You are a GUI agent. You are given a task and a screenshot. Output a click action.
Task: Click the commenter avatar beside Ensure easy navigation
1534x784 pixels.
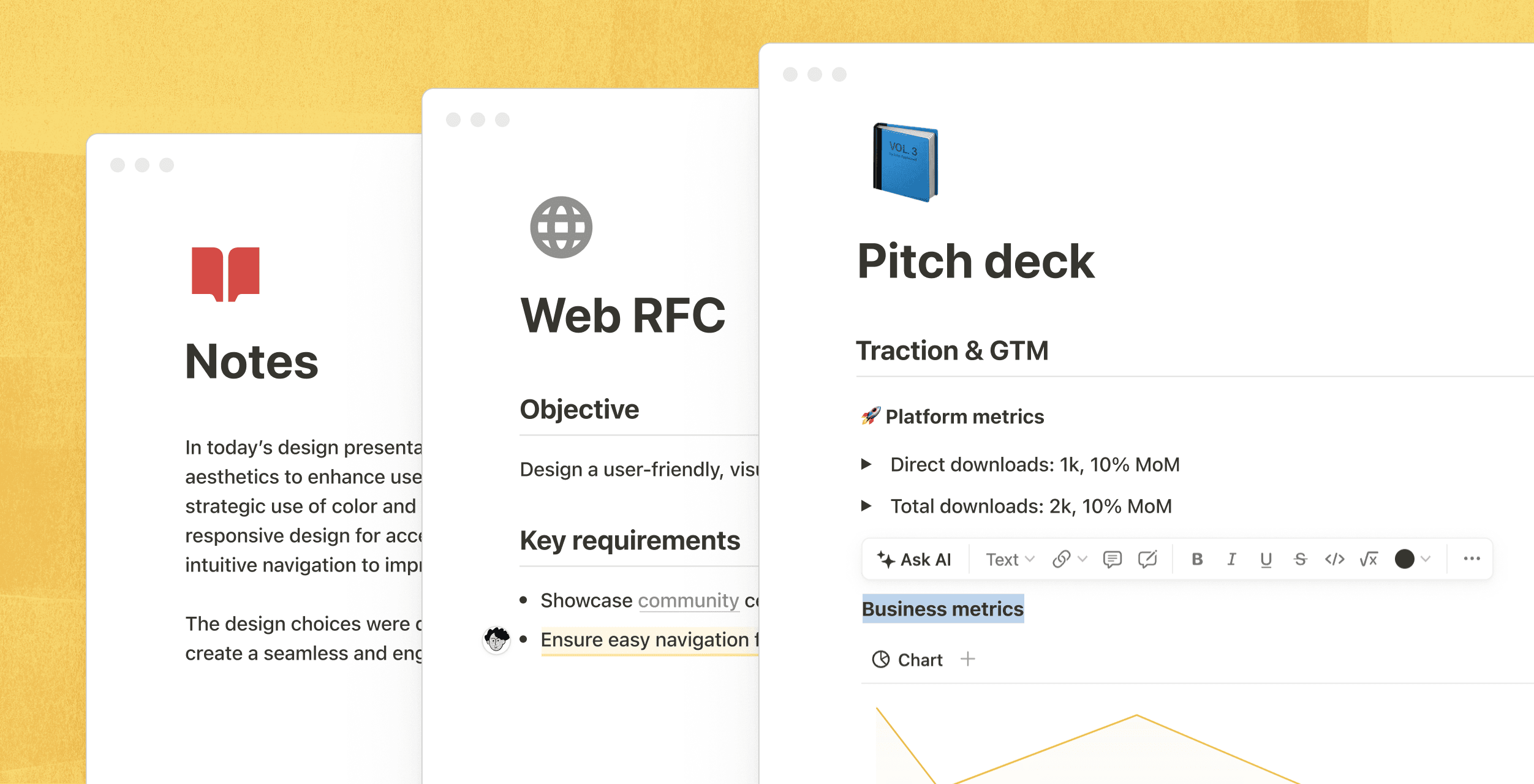(496, 639)
